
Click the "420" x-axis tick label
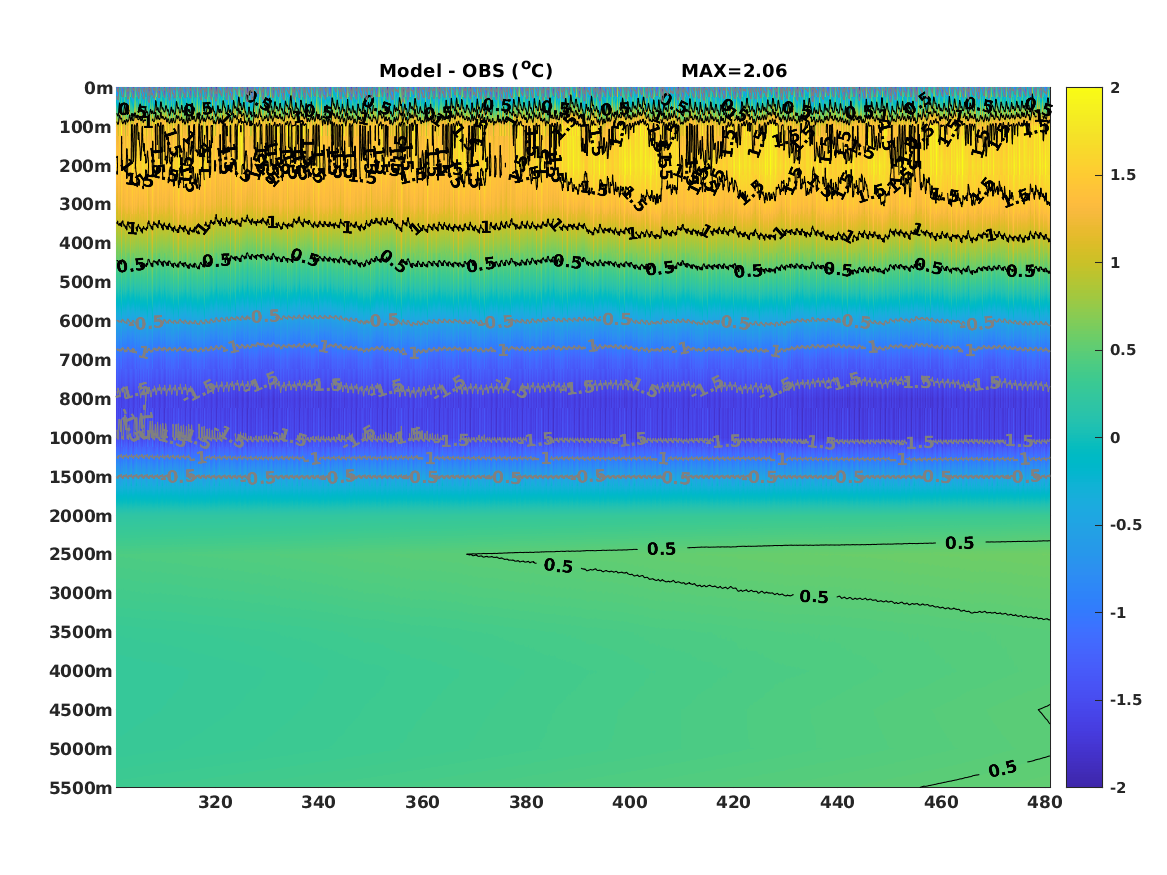[733, 802]
